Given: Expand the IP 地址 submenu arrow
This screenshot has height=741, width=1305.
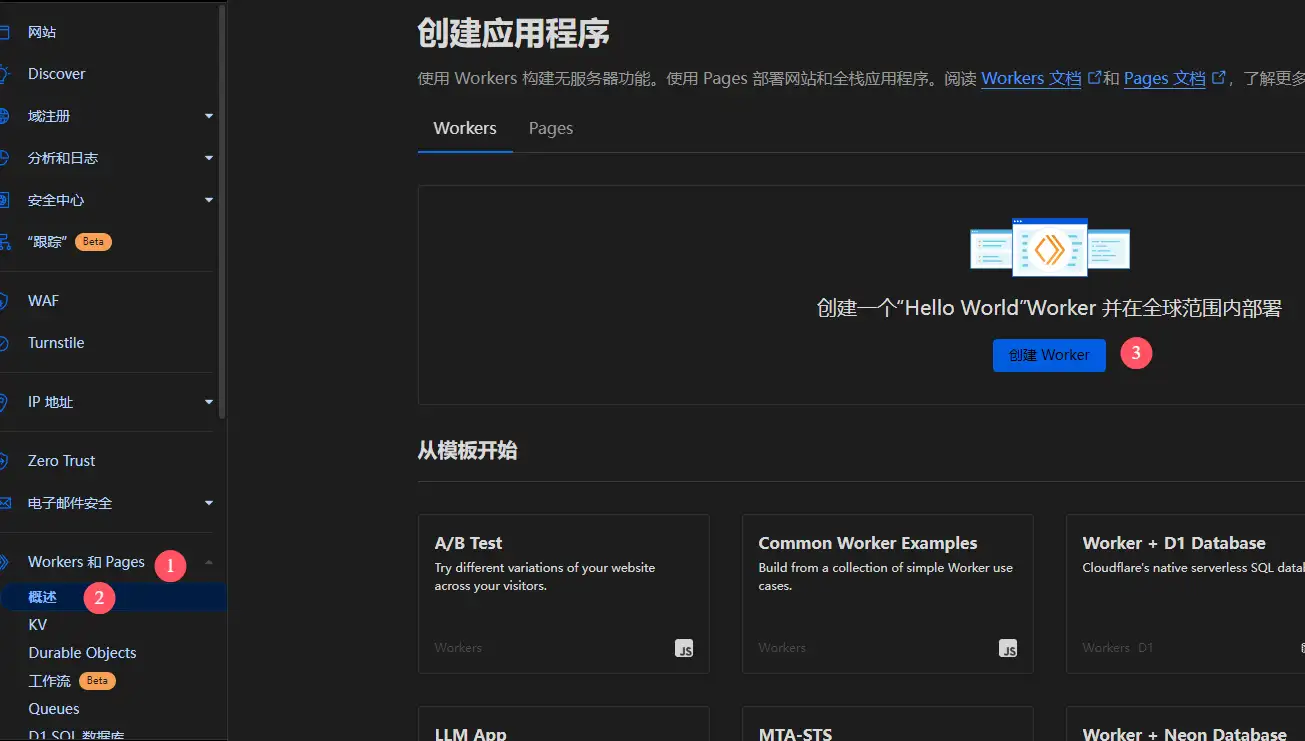Looking at the screenshot, I should pos(209,402).
